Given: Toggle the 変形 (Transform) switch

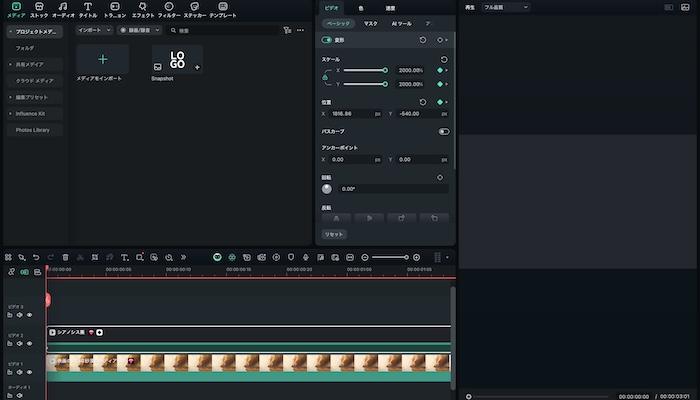Looking at the screenshot, I should 327,40.
